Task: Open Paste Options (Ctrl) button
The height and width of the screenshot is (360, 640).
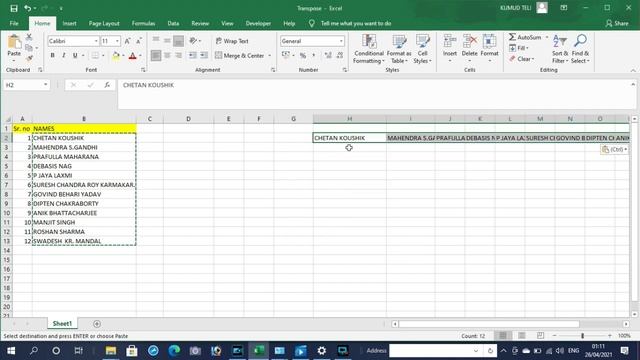Action: (614, 149)
